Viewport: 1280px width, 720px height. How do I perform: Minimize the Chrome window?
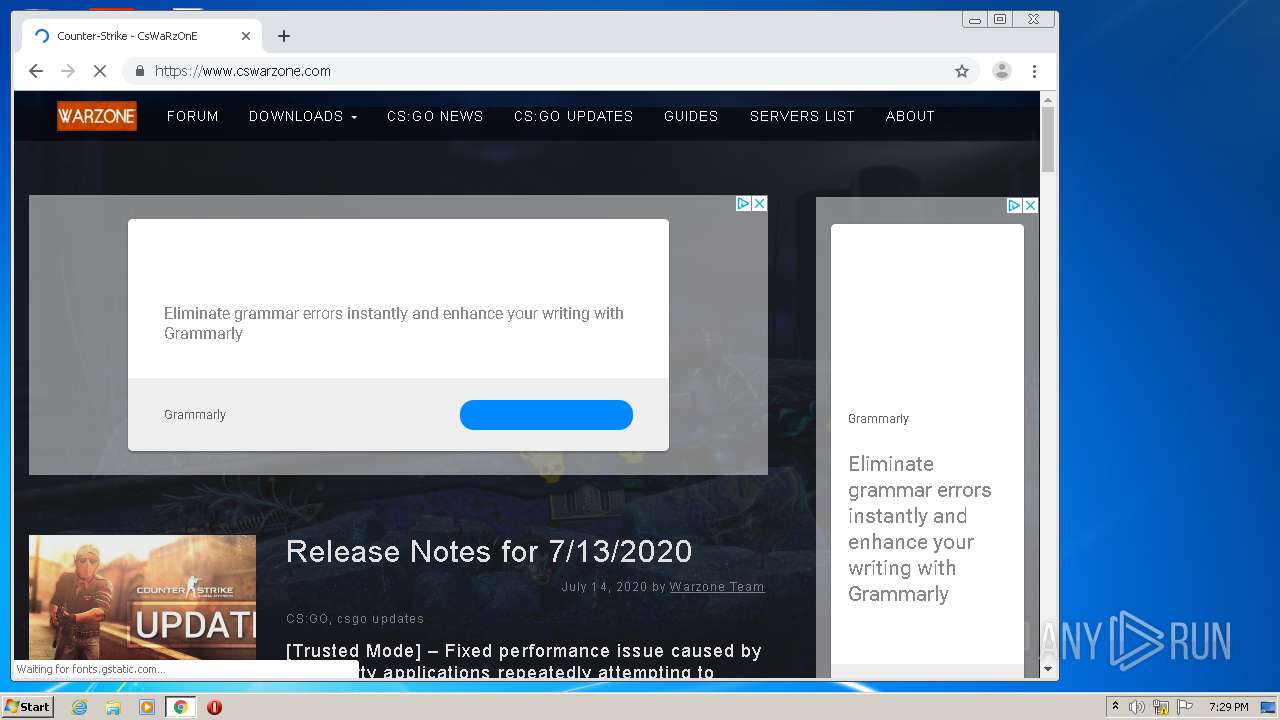coord(974,19)
